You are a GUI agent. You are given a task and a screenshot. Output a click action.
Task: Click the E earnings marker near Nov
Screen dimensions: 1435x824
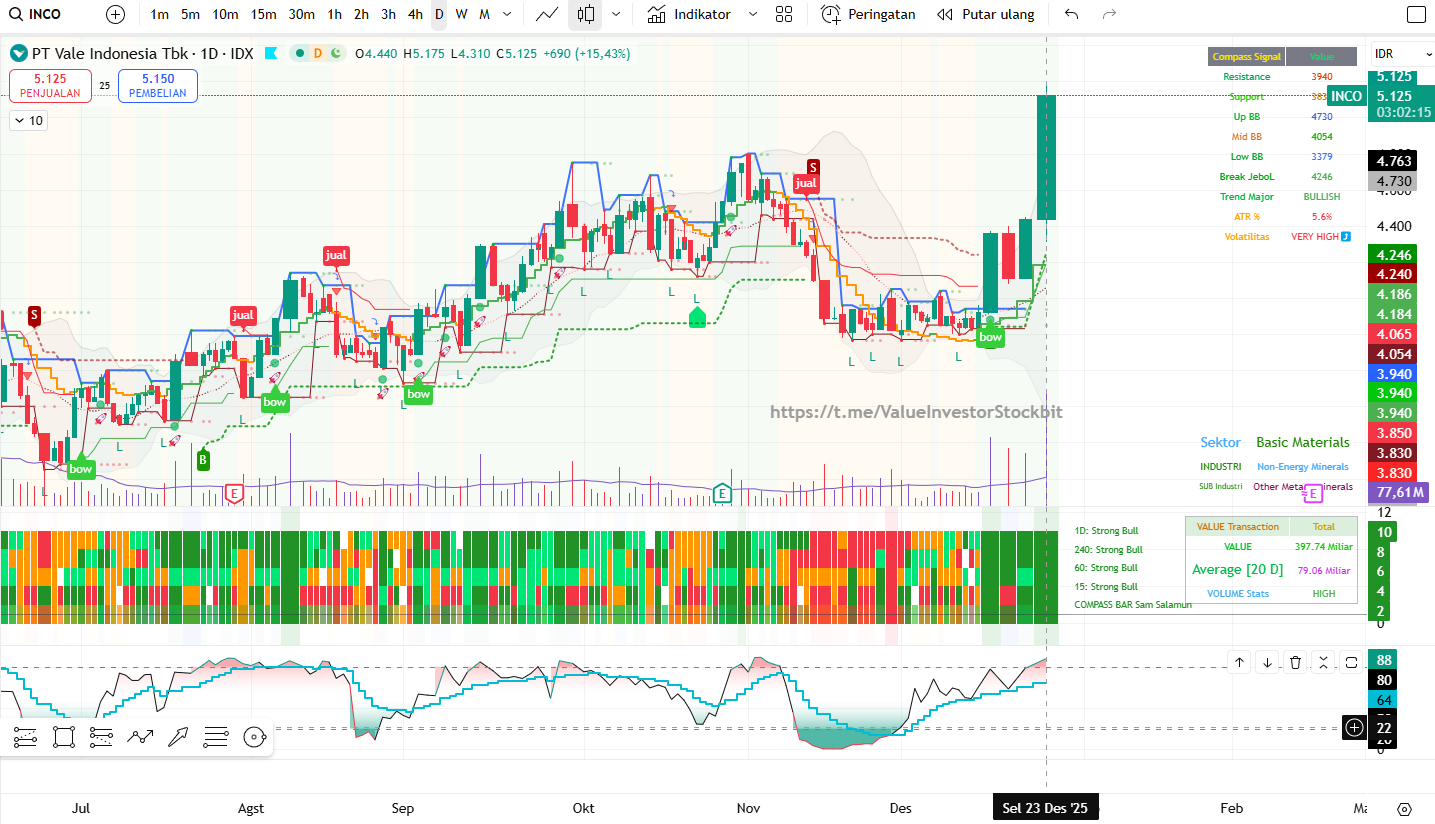(x=722, y=493)
